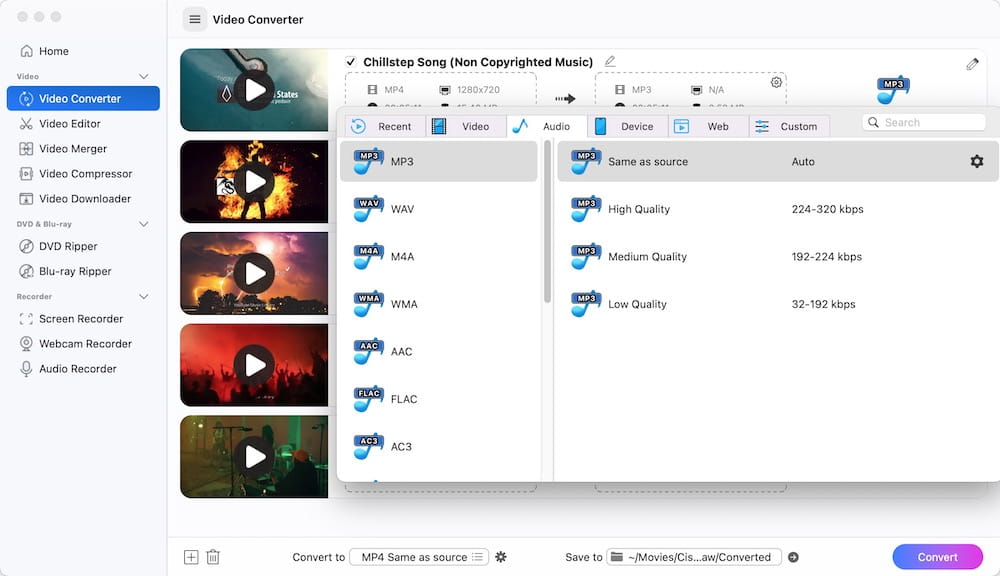This screenshot has height=576, width=1000.
Task: Open the Screen Recorder tool
Action: 81,318
